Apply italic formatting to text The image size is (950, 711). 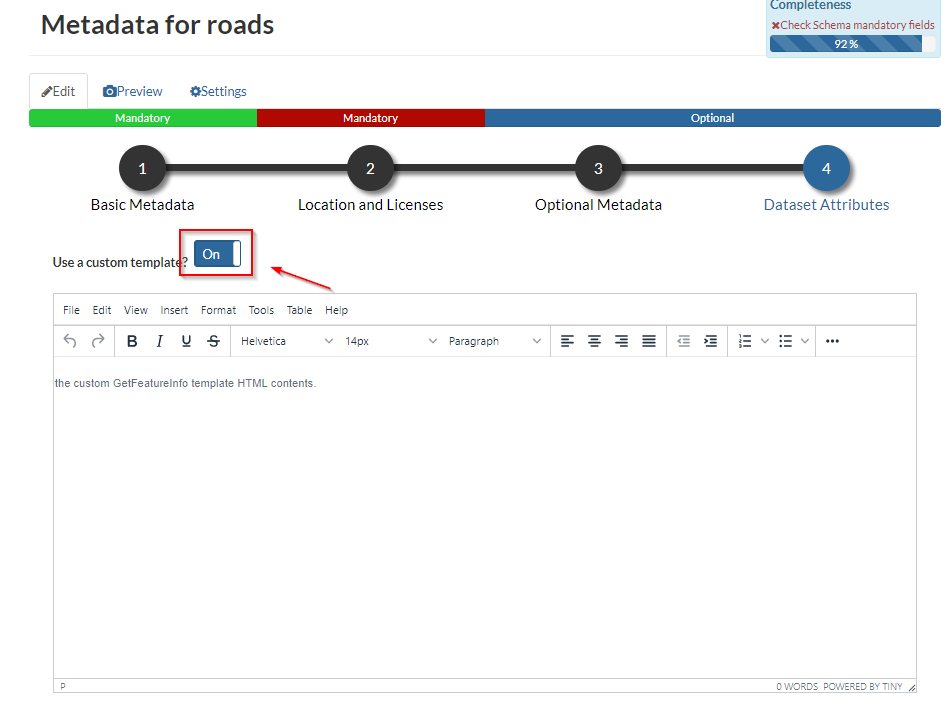click(159, 341)
